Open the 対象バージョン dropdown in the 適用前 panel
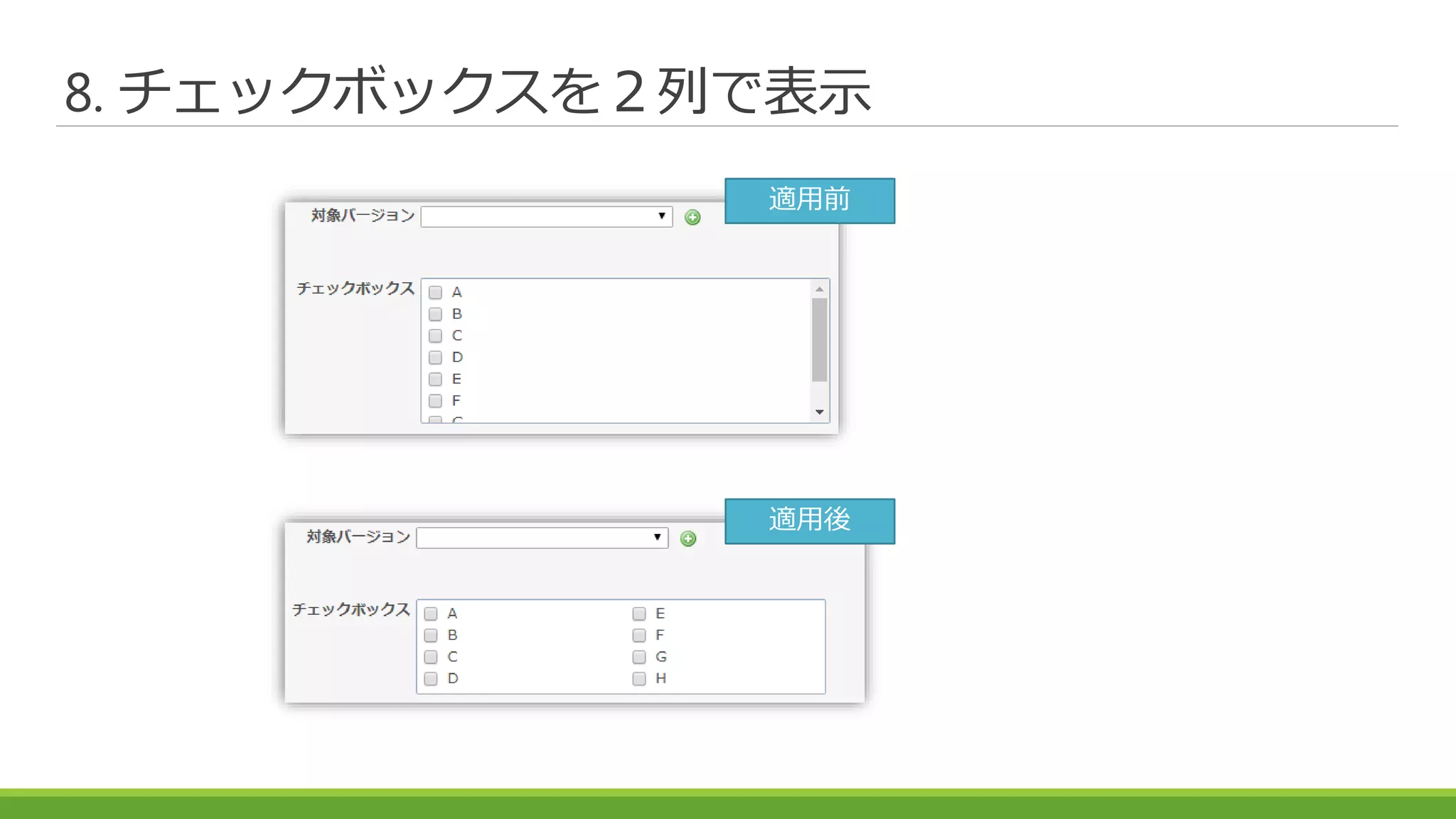This screenshot has height=819, width=1456. click(x=547, y=216)
